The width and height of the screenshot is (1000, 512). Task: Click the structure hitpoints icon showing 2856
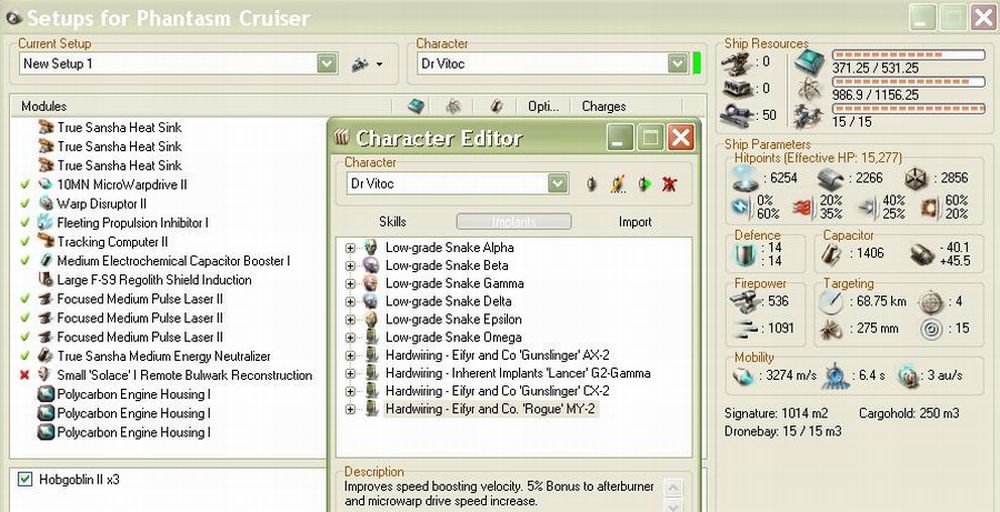pos(918,178)
